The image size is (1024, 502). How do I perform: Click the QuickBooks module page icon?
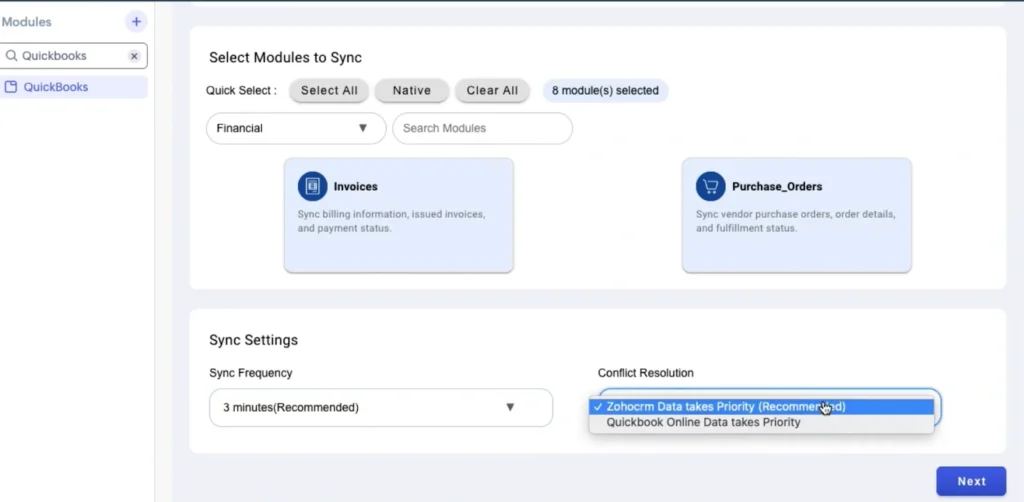tap(10, 87)
